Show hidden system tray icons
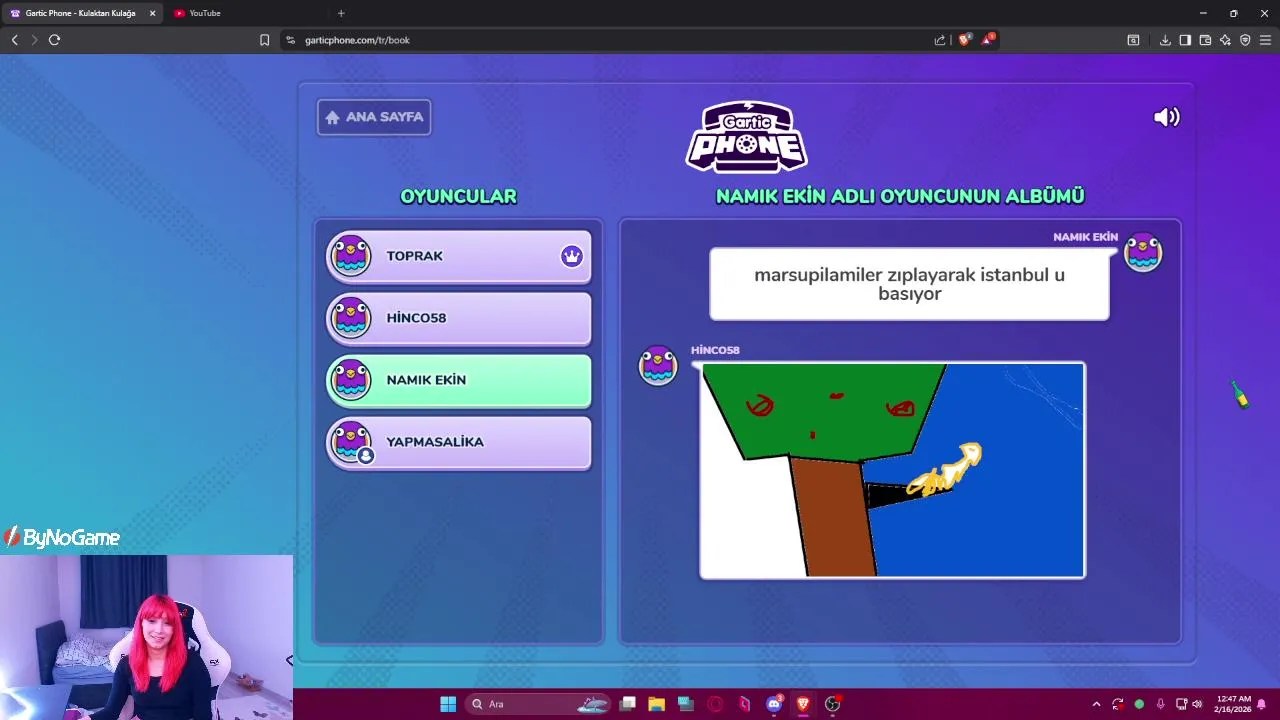This screenshot has height=720, width=1280. (1096, 704)
